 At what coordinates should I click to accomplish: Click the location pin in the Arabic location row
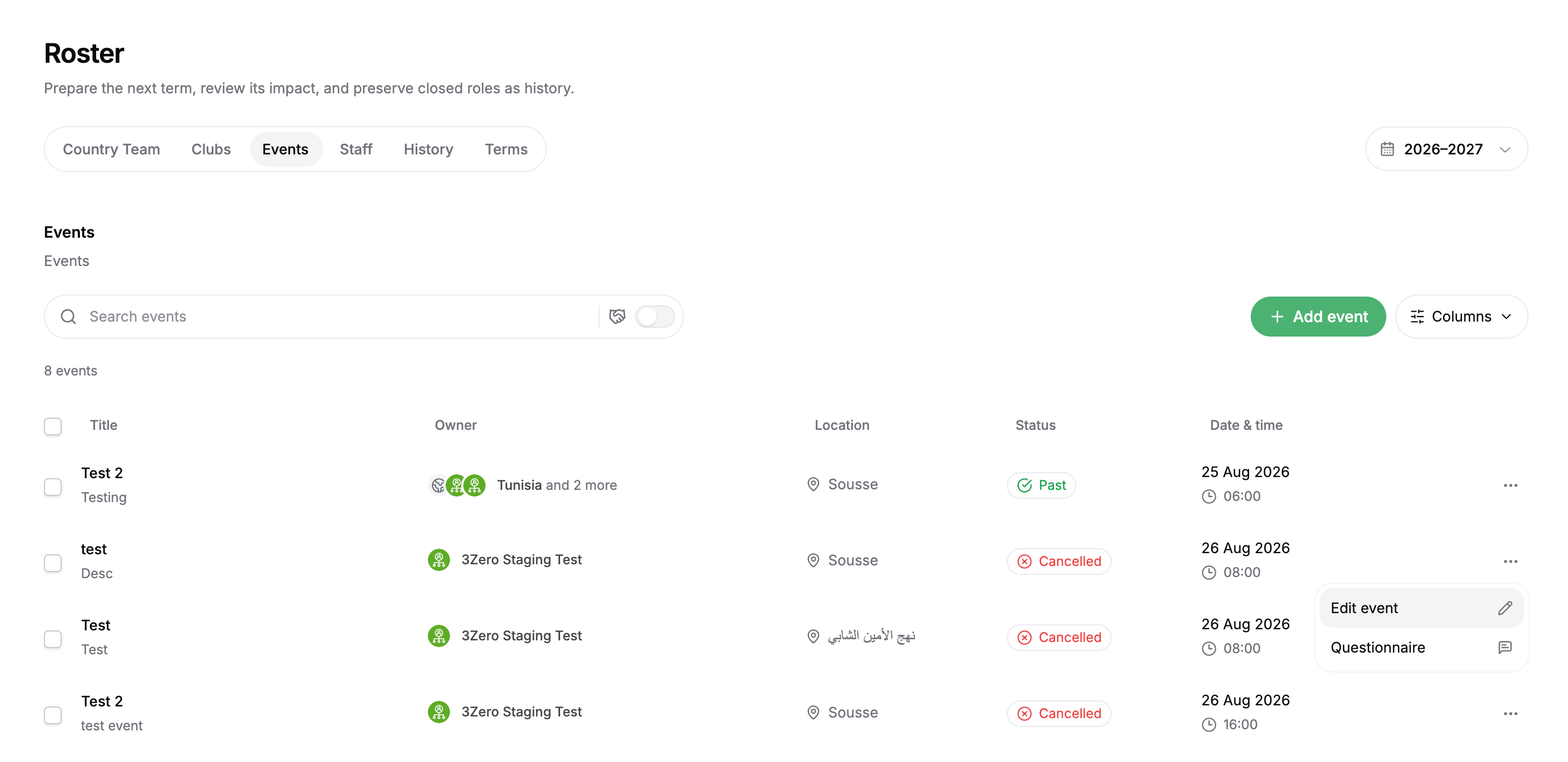812,636
